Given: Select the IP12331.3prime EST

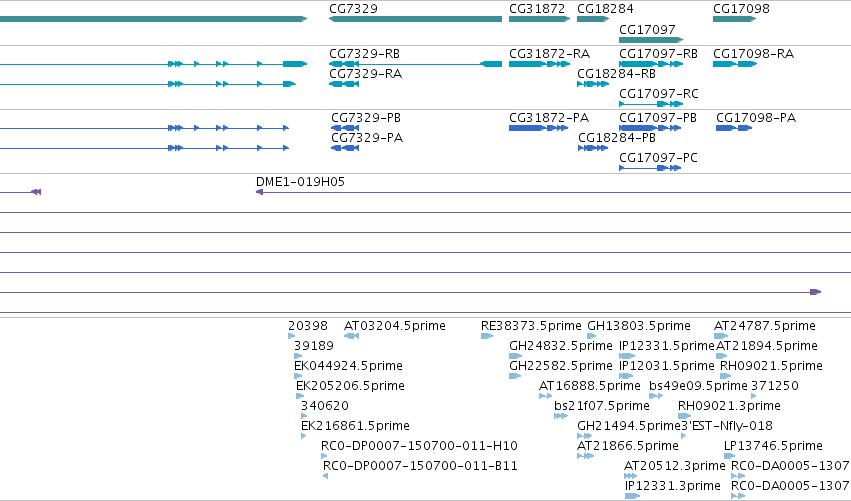Looking at the screenshot, I should (633, 496).
